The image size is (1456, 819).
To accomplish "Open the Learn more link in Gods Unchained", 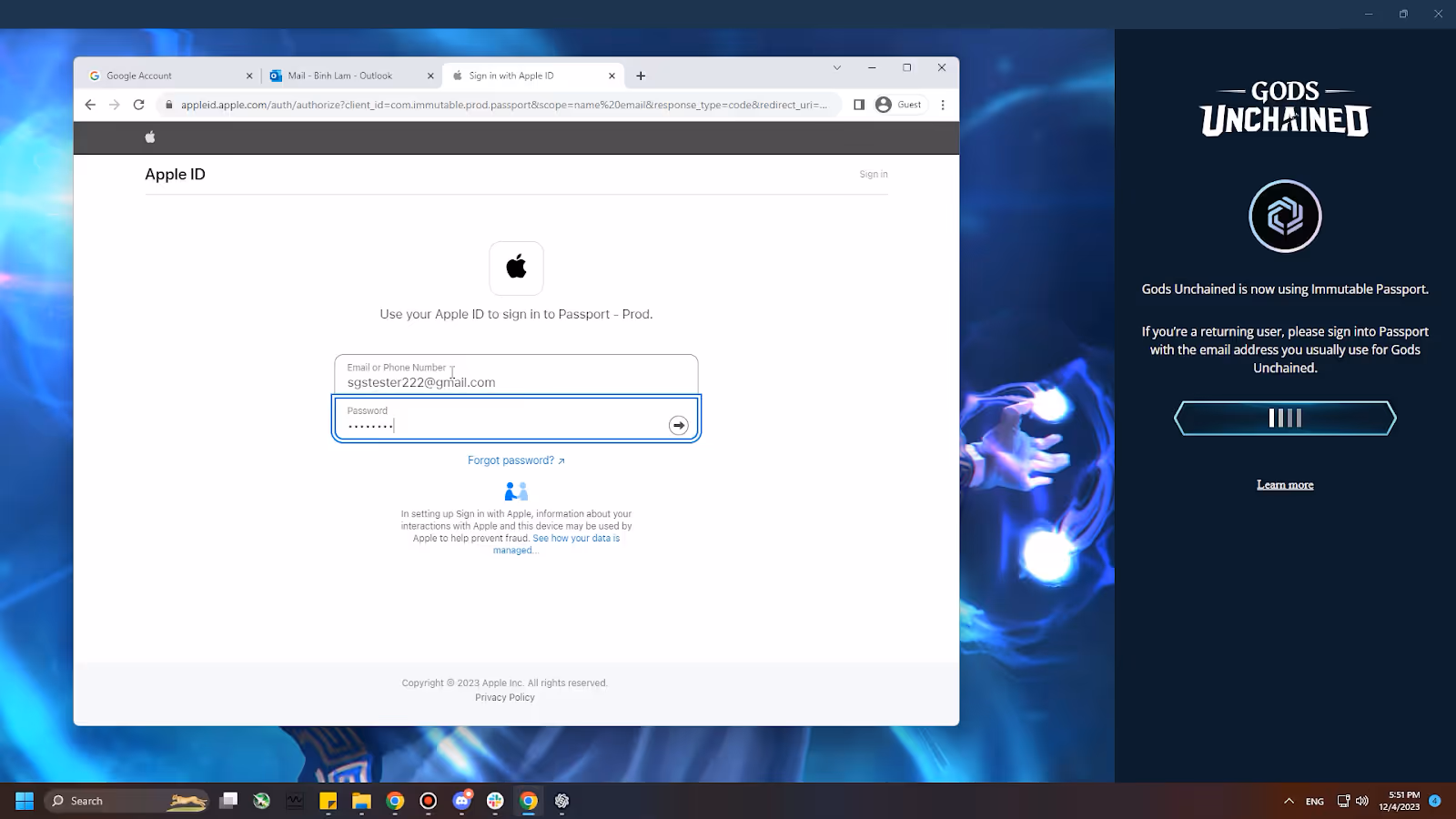I will 1285,485.
